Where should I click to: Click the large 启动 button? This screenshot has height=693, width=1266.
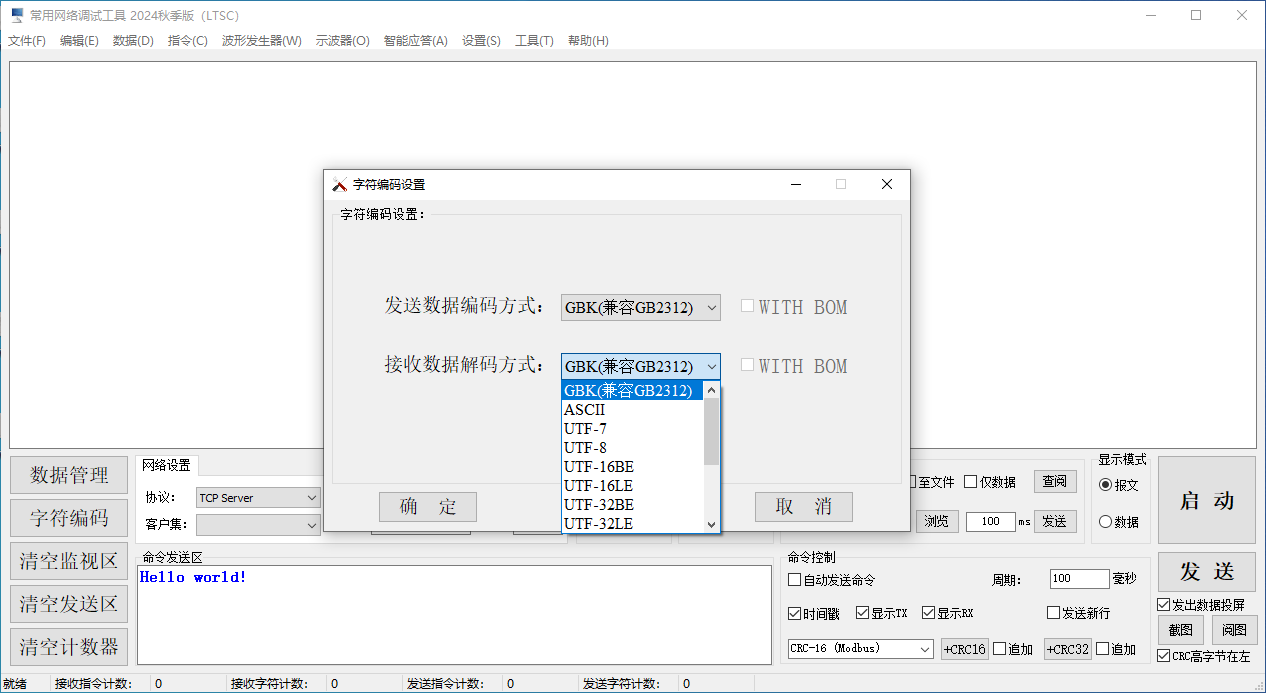pyautogui.click(x=1207, y=501)
